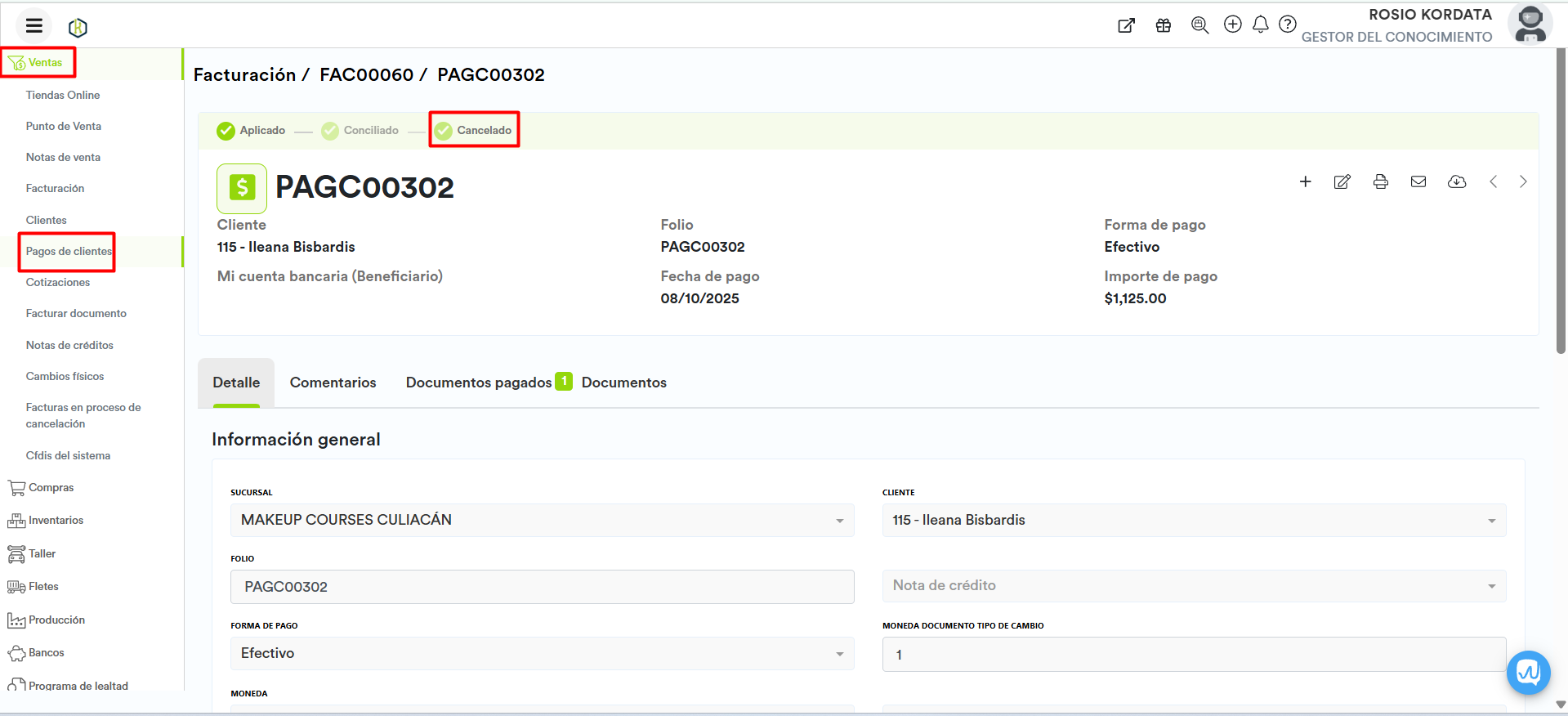Open the Nota de crédito dropdown
Viewport: 1568px width, 716px height.
[x=1193, y=586]
